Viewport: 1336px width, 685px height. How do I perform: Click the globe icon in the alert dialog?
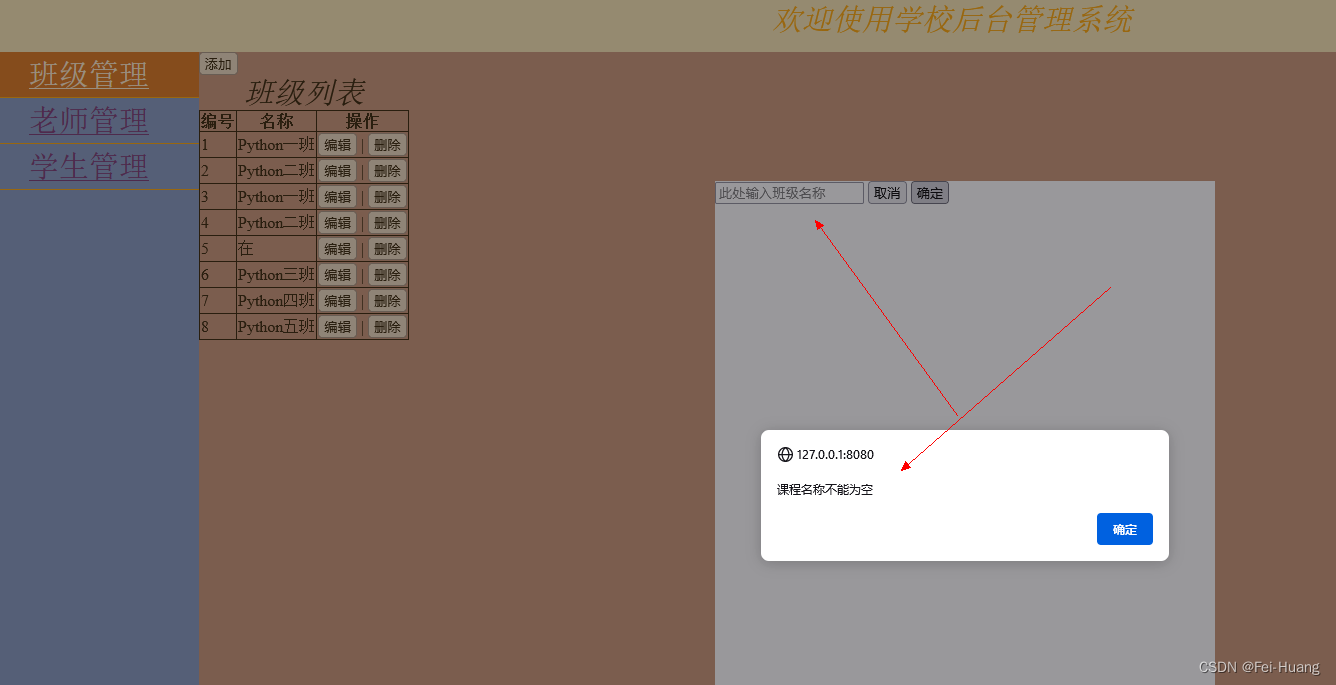coord(785,454)
